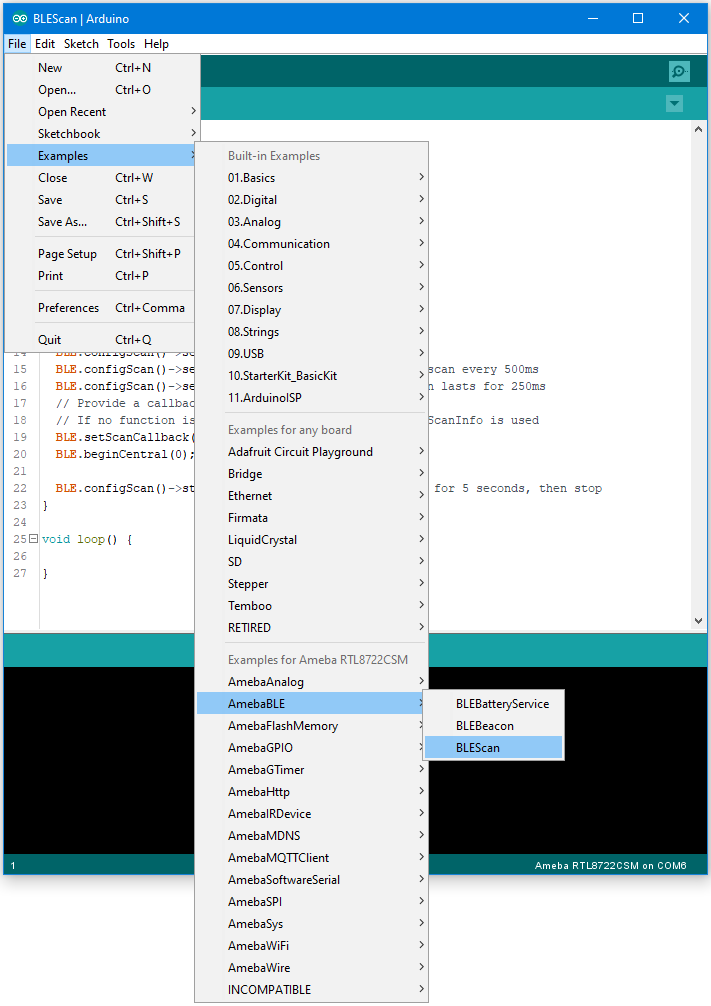Open the Edit menu
The image size is (711, 1006).
(45, 44)
